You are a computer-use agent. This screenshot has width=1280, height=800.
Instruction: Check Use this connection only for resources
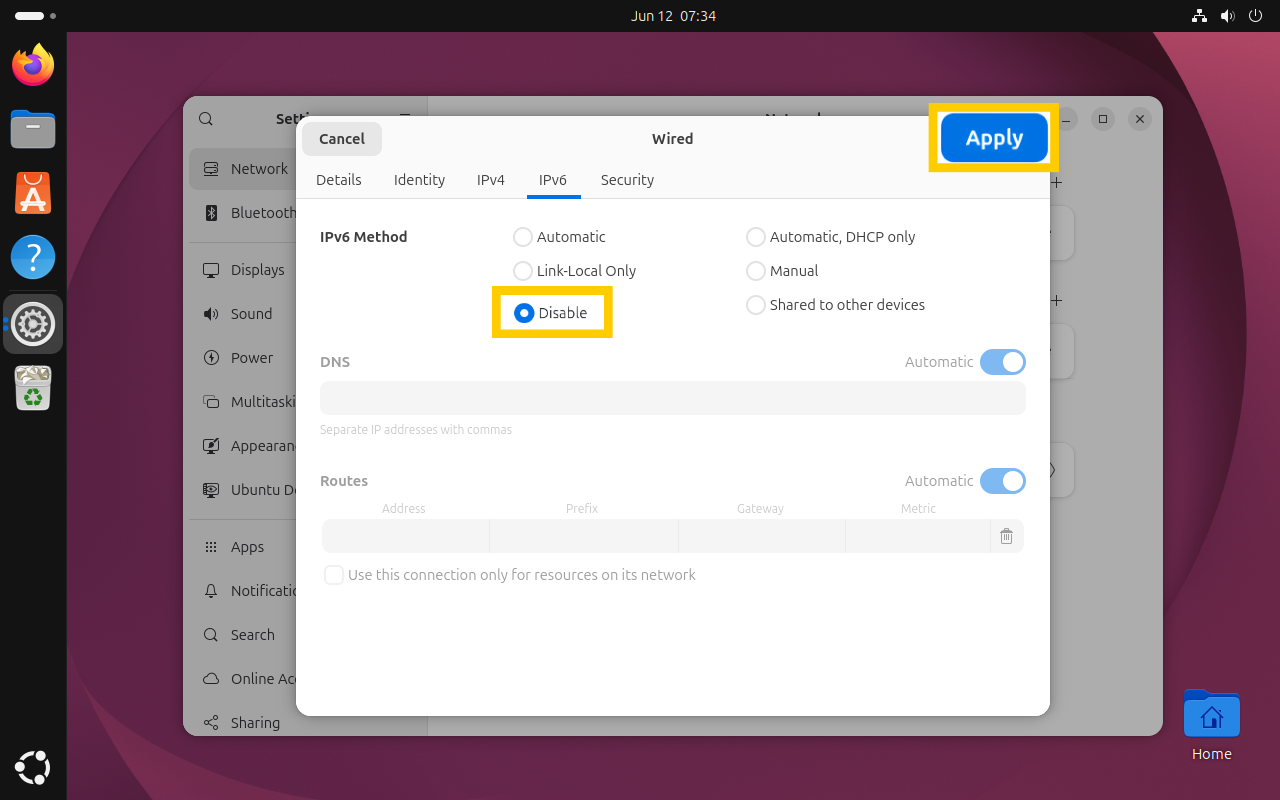point(334,575)
